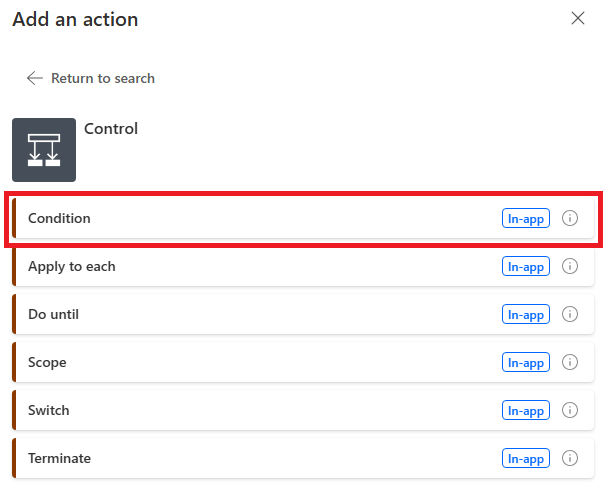611x493 pixels.
Task: Click In-app badge on Condition row
Action: pyautogui.click(x=525, y=218)
